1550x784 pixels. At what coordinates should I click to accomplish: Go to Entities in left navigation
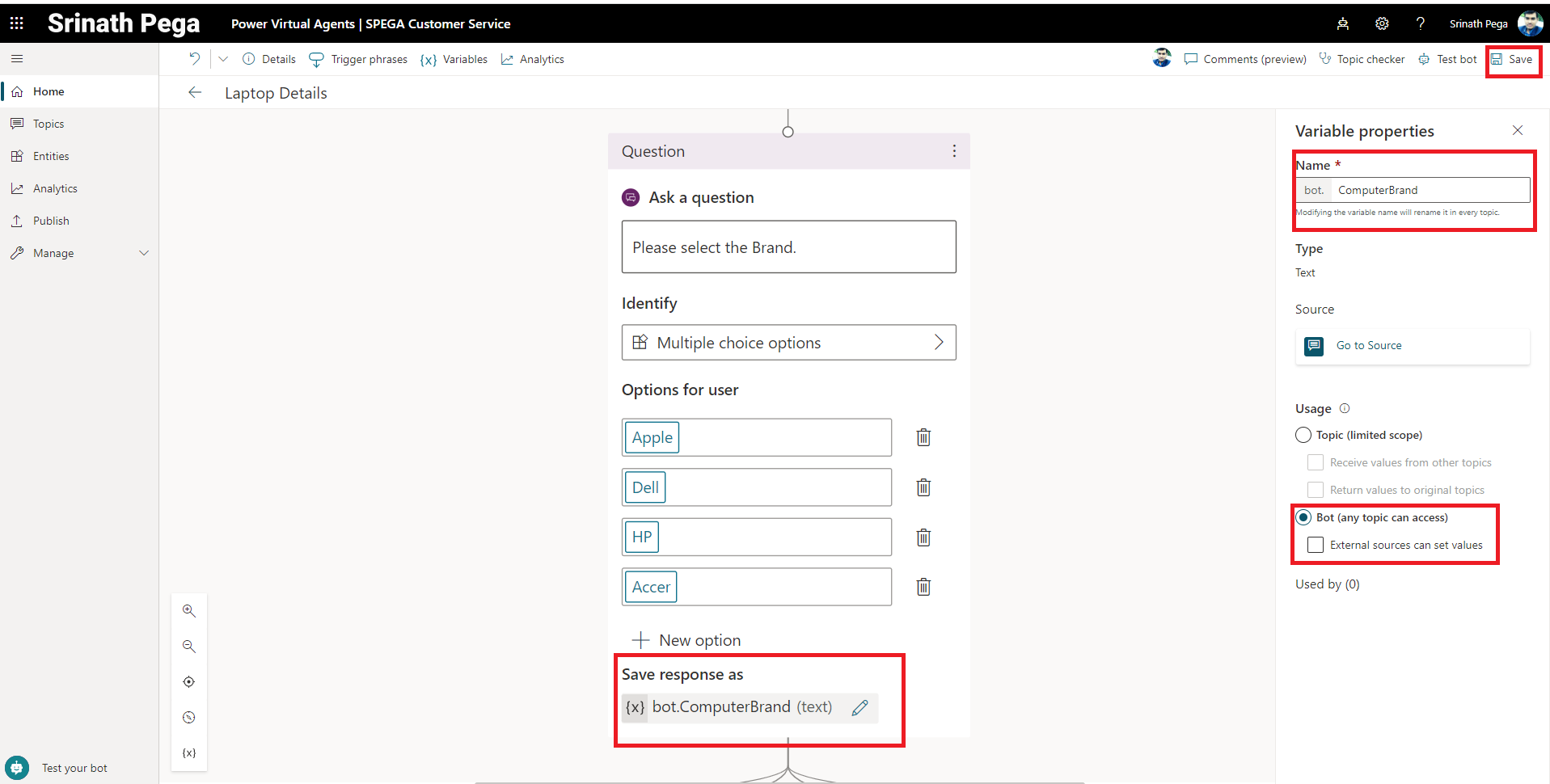pyautogui.click(x=51, y=156)
